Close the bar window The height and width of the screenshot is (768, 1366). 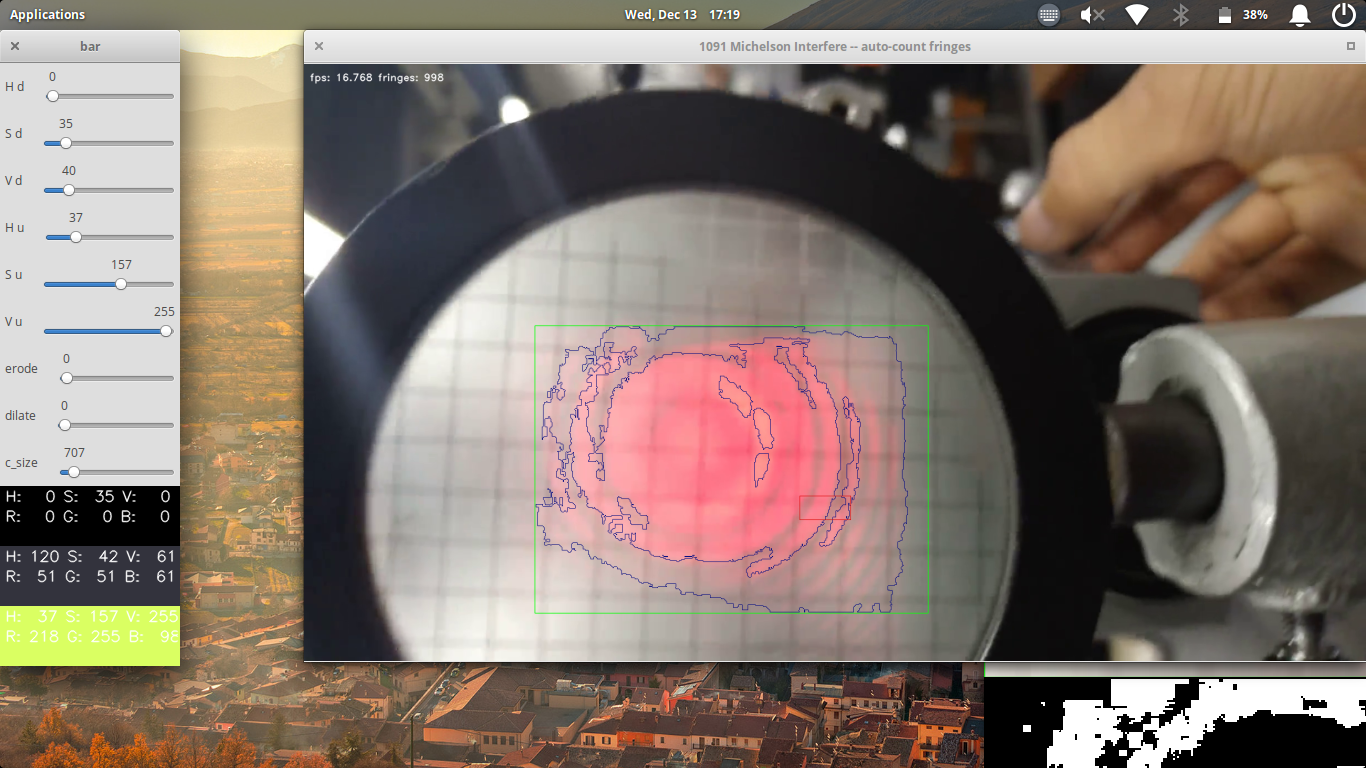click(15, 46)
